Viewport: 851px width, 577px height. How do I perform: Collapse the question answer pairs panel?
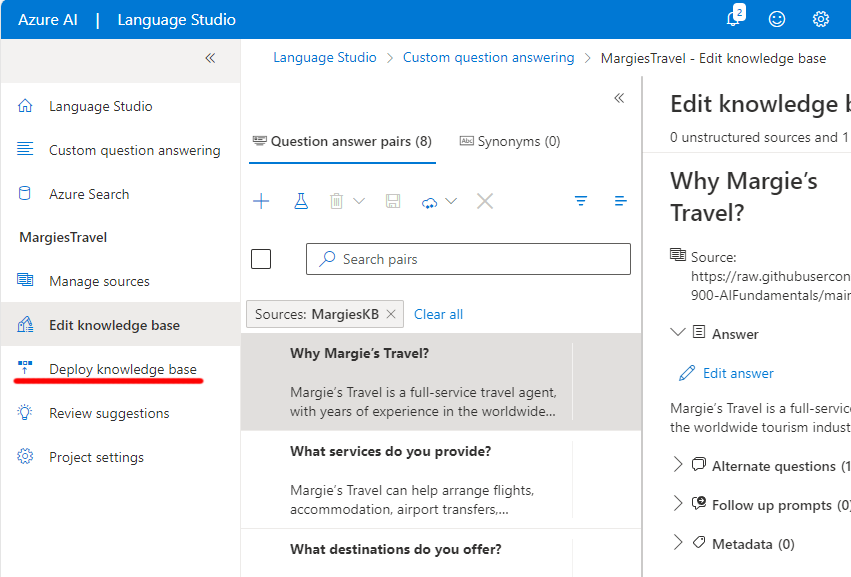pos(619,98)
